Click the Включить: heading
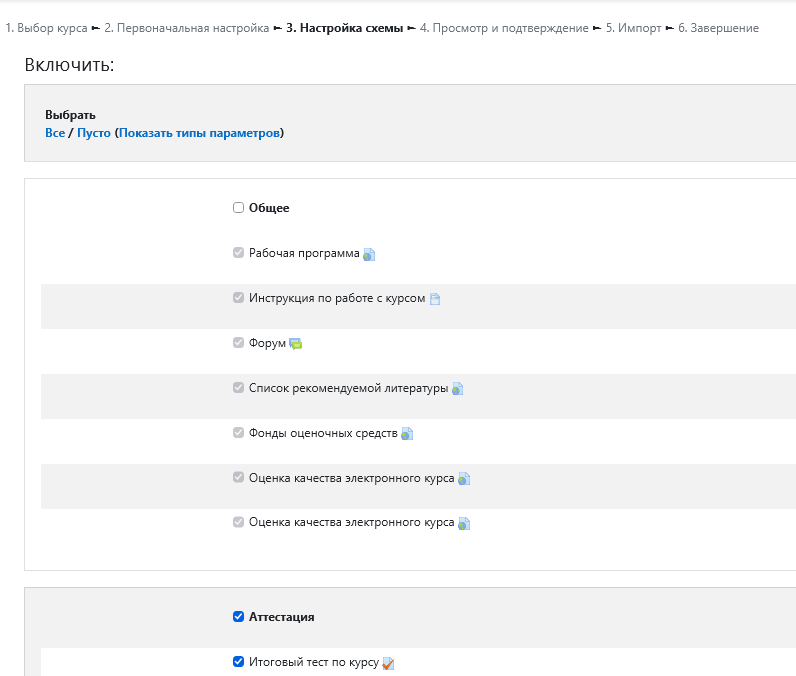 (70, 65)
